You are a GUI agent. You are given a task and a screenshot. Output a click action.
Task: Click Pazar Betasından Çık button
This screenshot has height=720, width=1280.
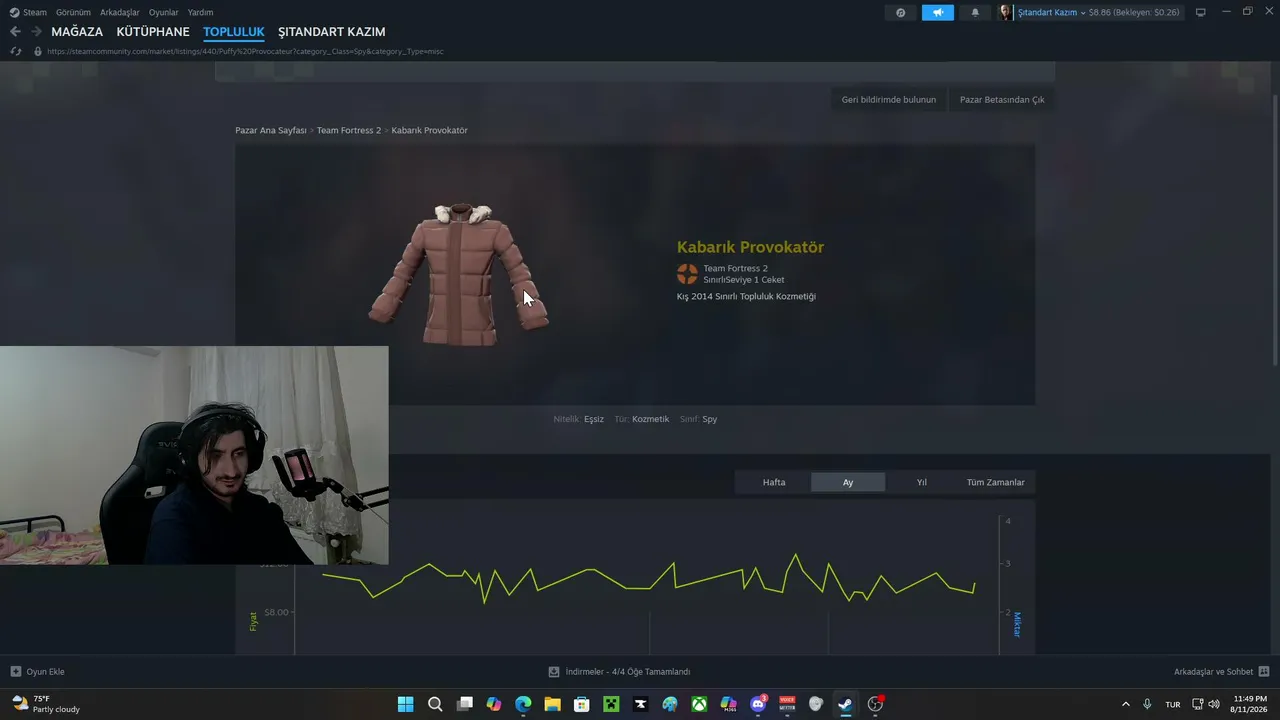click(1002, 100)
